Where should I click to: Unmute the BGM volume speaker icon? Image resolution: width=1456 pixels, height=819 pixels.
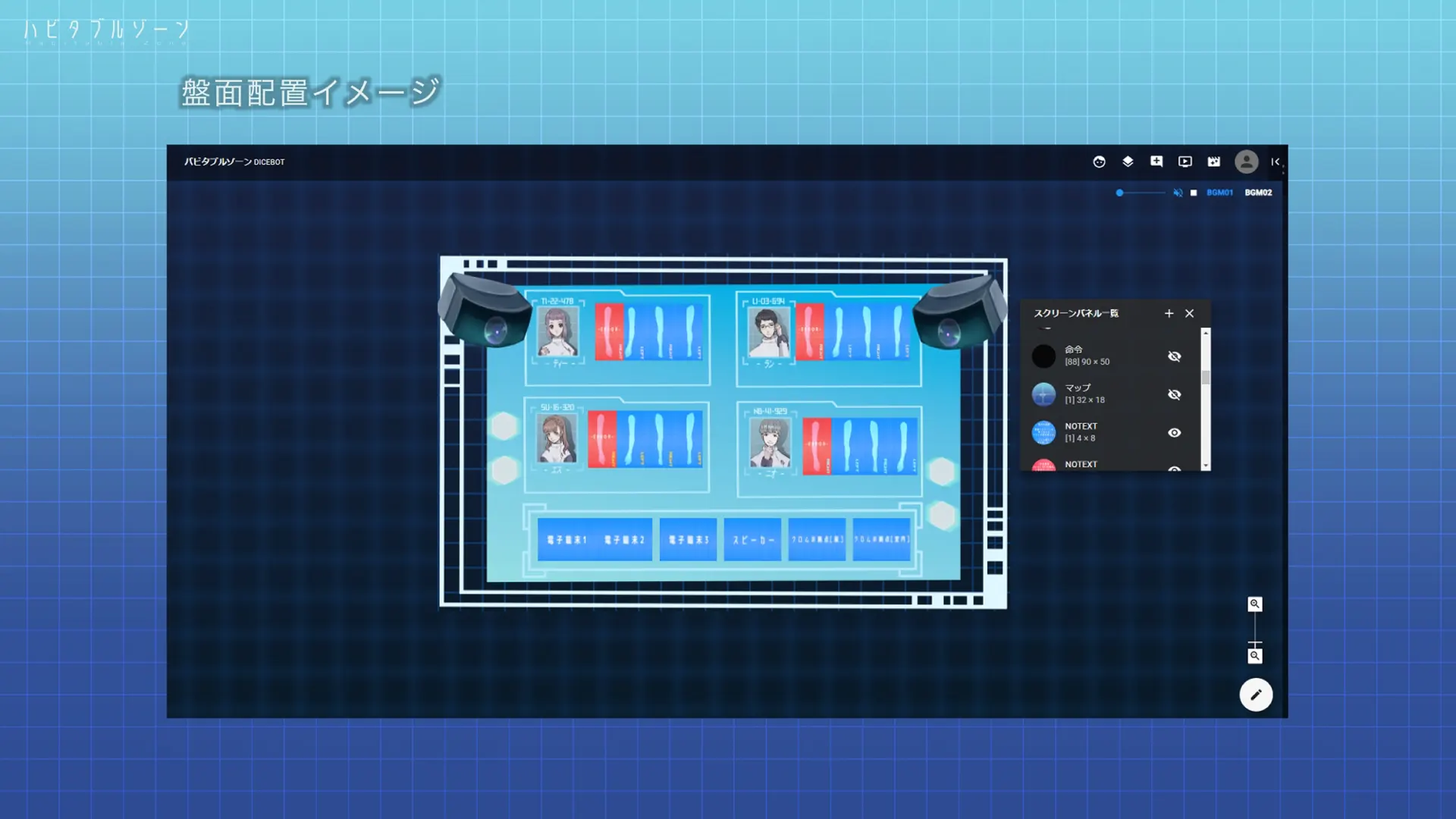[x=1178, y=193]
